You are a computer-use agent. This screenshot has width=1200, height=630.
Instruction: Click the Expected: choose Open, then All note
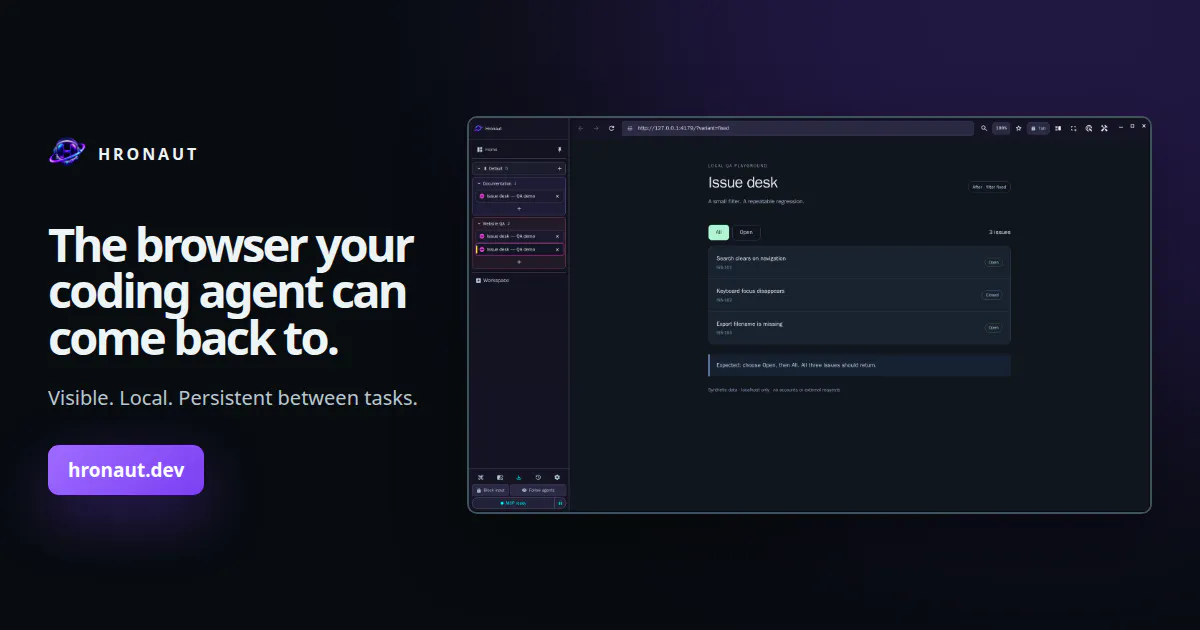[x=859, y=365]
